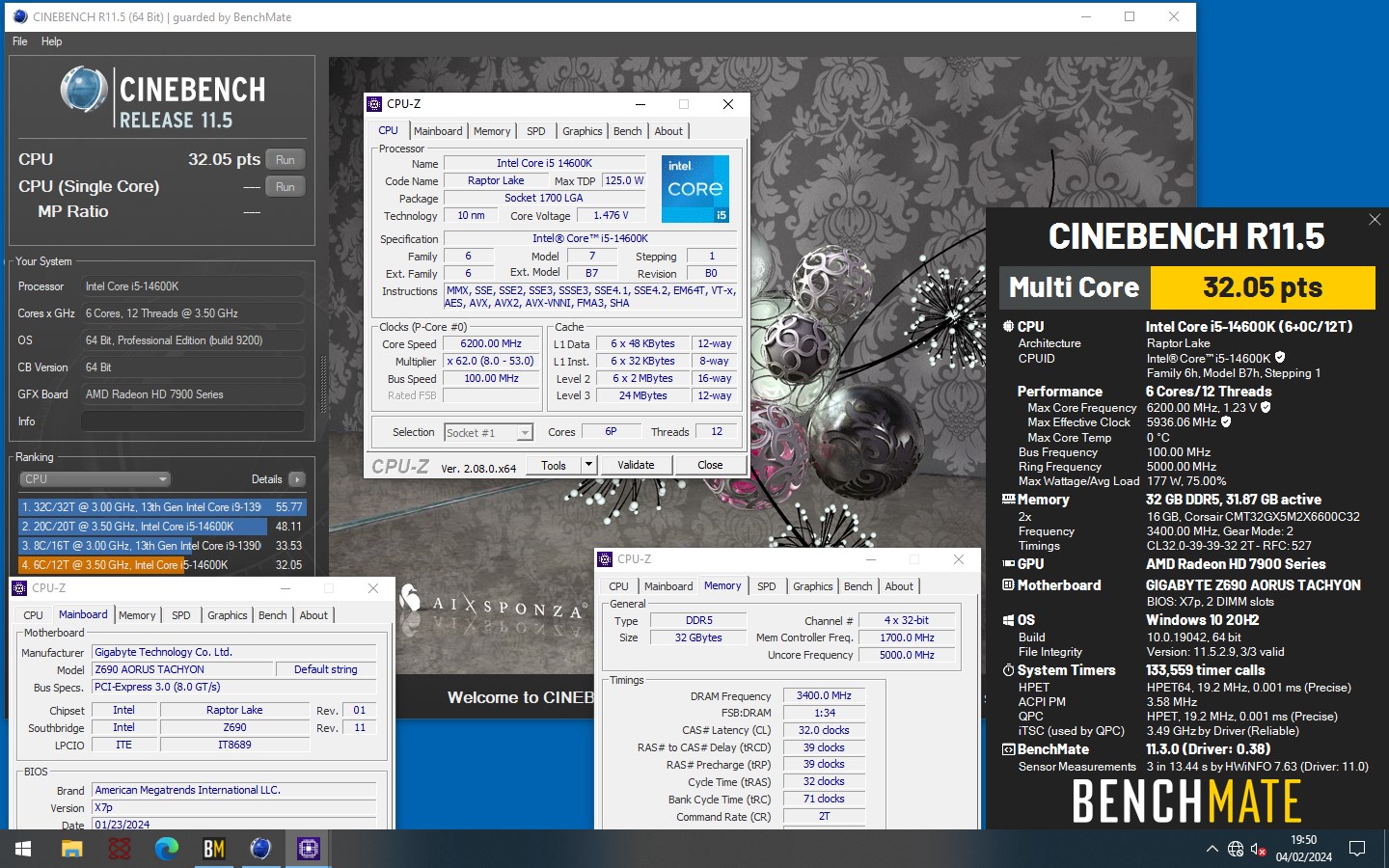Open About tab in bottom-left CPU-Z window
The image size is (1389, 868).
[313, 615]
